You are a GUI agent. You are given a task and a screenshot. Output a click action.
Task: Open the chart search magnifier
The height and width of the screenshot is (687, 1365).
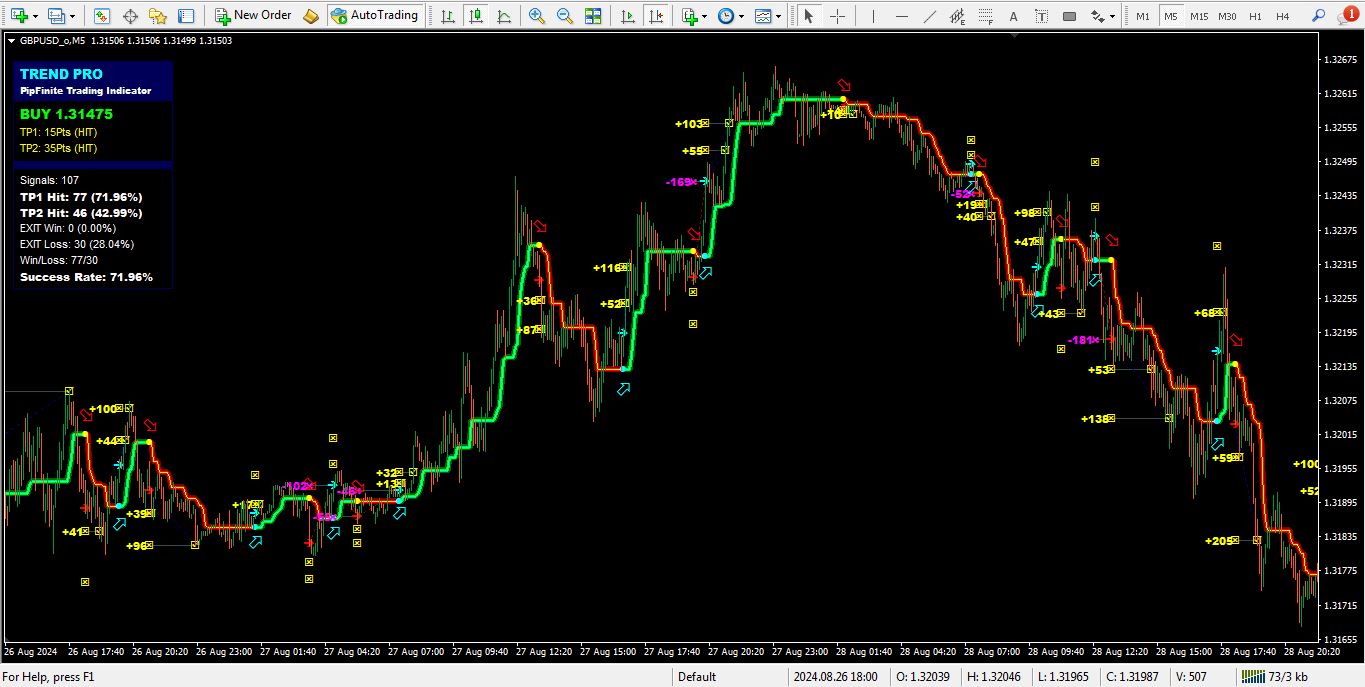coord(1319,15)
